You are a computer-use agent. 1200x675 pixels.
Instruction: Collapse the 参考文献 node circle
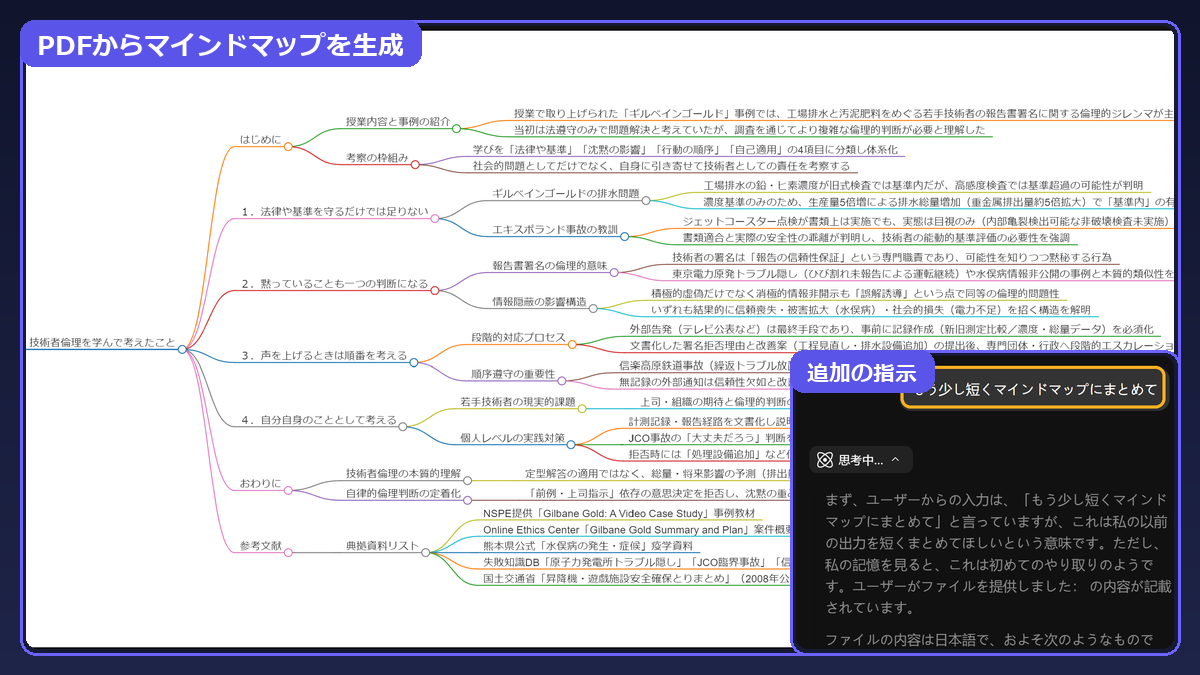click(289, 552)
